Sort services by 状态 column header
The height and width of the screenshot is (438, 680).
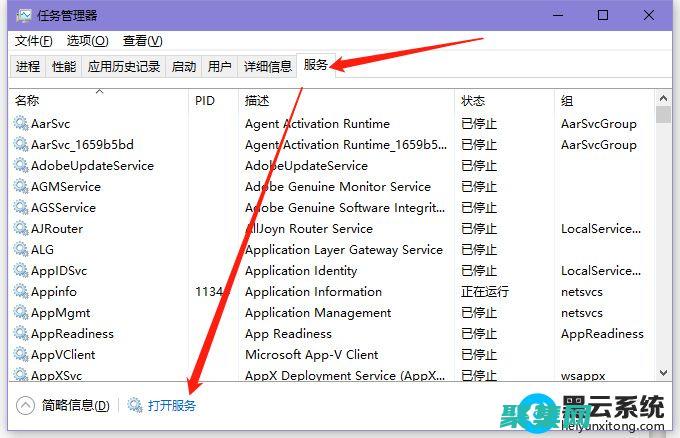pos(473,101)
